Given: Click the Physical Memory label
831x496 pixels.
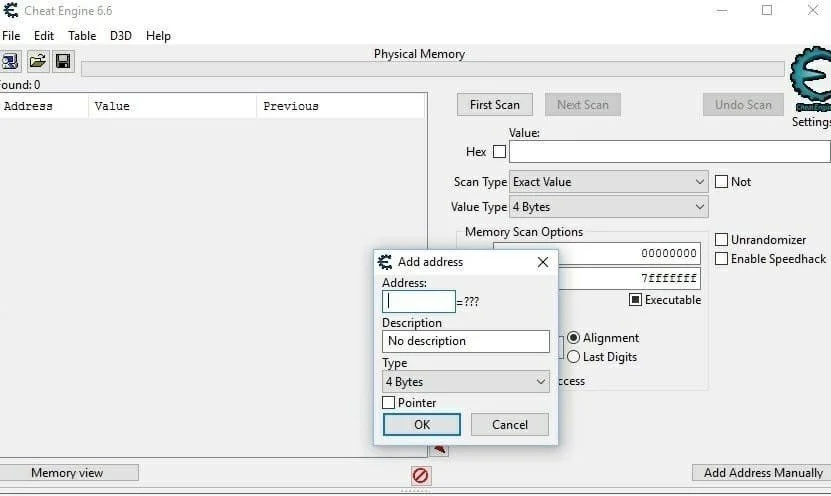Looking at the screenshot, I should point(419,54).
